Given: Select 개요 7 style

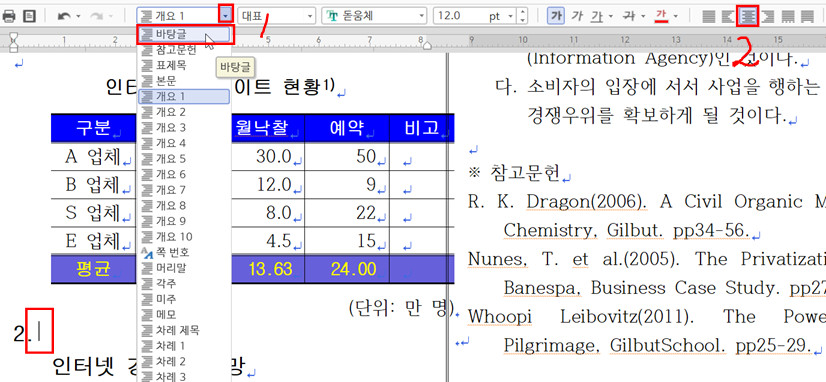Looking at the screenshot, I should [184, 190].
